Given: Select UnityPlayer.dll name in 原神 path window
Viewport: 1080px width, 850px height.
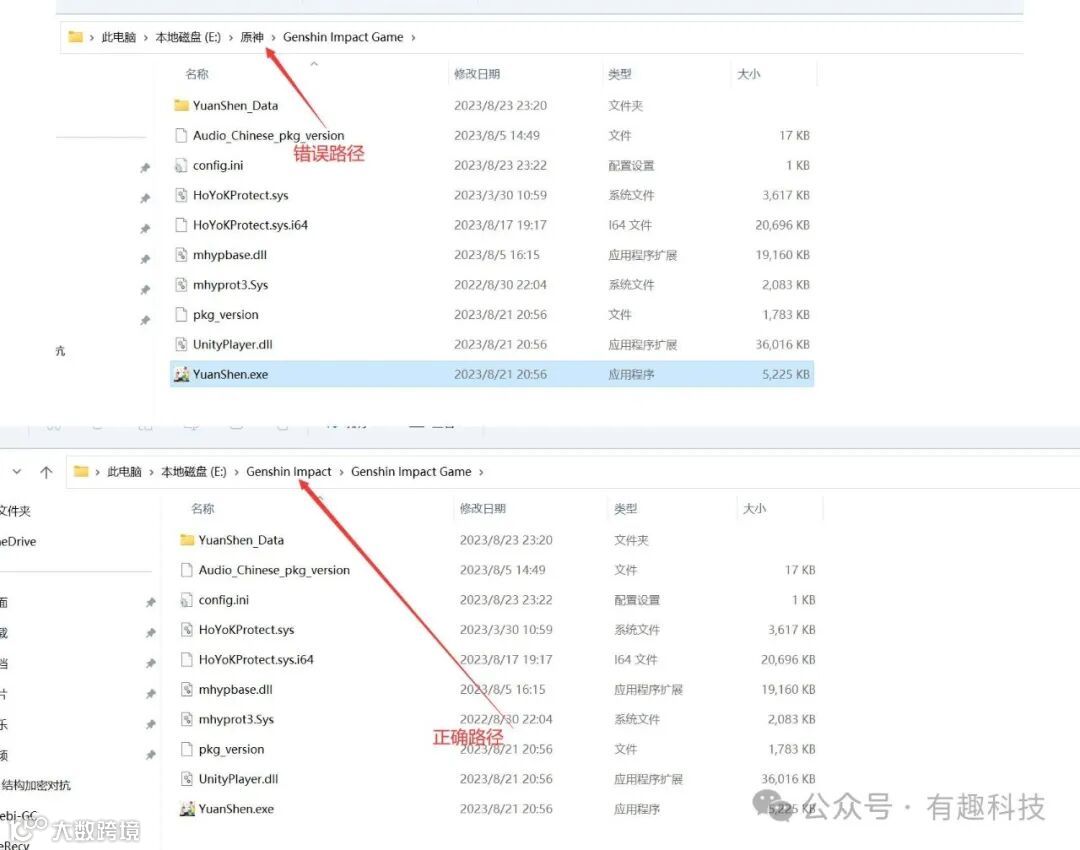Looking at the screenshot, I should [x=233, y=344].
